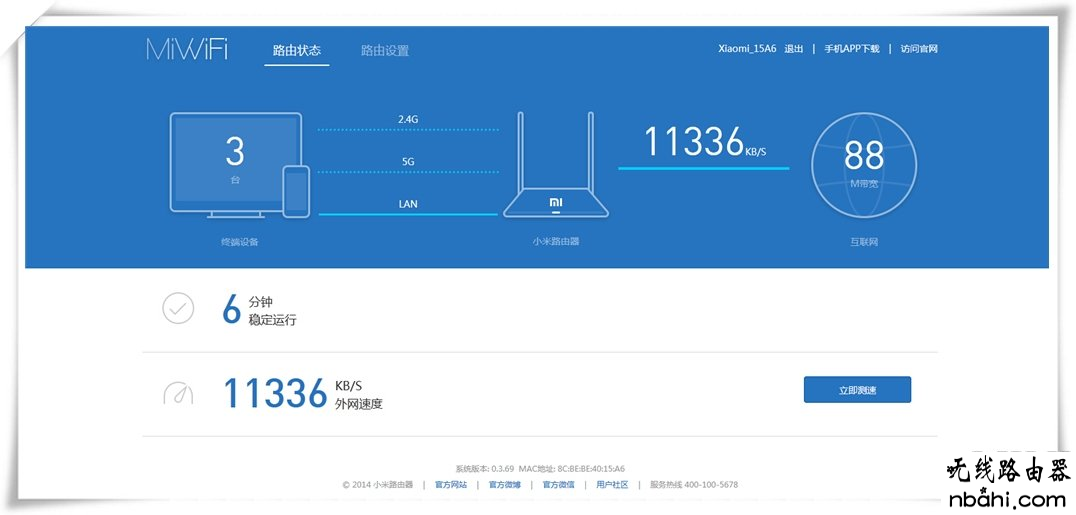Open the 用户社区 footer link

tap(612, 485)
